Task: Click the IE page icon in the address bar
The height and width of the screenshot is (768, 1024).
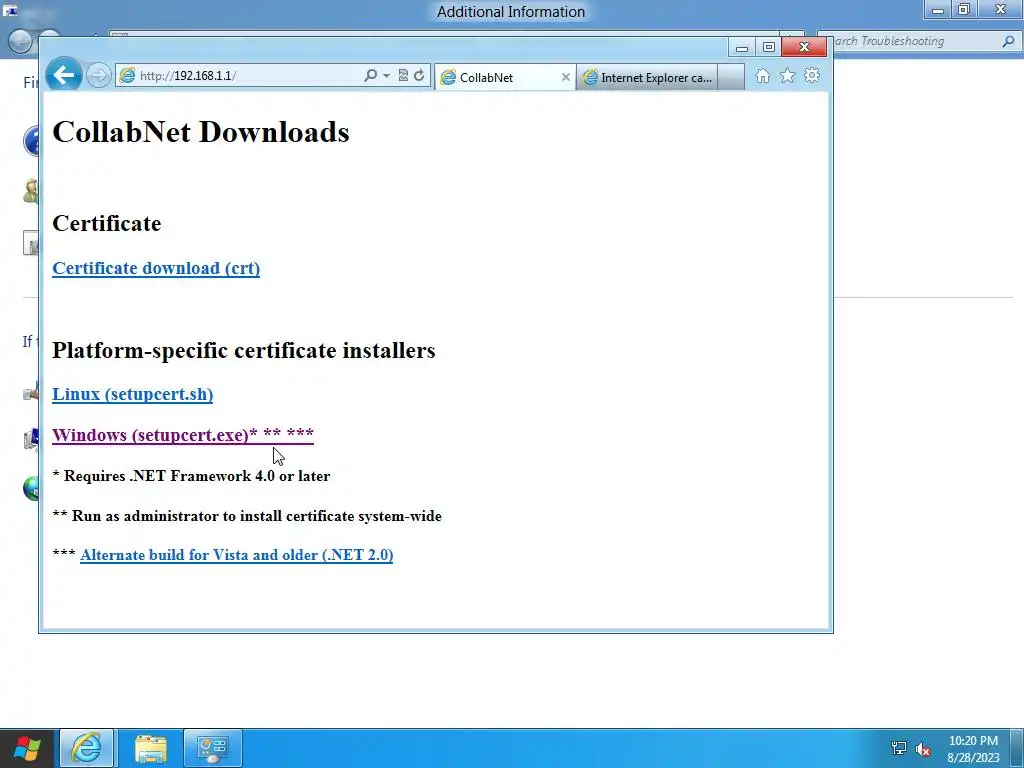Action: tap(127, 76)
